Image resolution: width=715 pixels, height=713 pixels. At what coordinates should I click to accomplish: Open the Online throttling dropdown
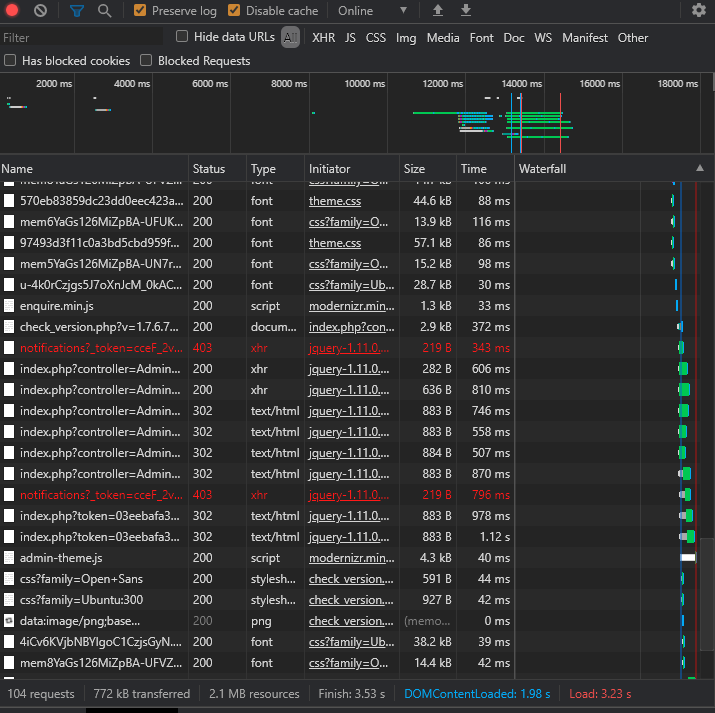point(372,11)
